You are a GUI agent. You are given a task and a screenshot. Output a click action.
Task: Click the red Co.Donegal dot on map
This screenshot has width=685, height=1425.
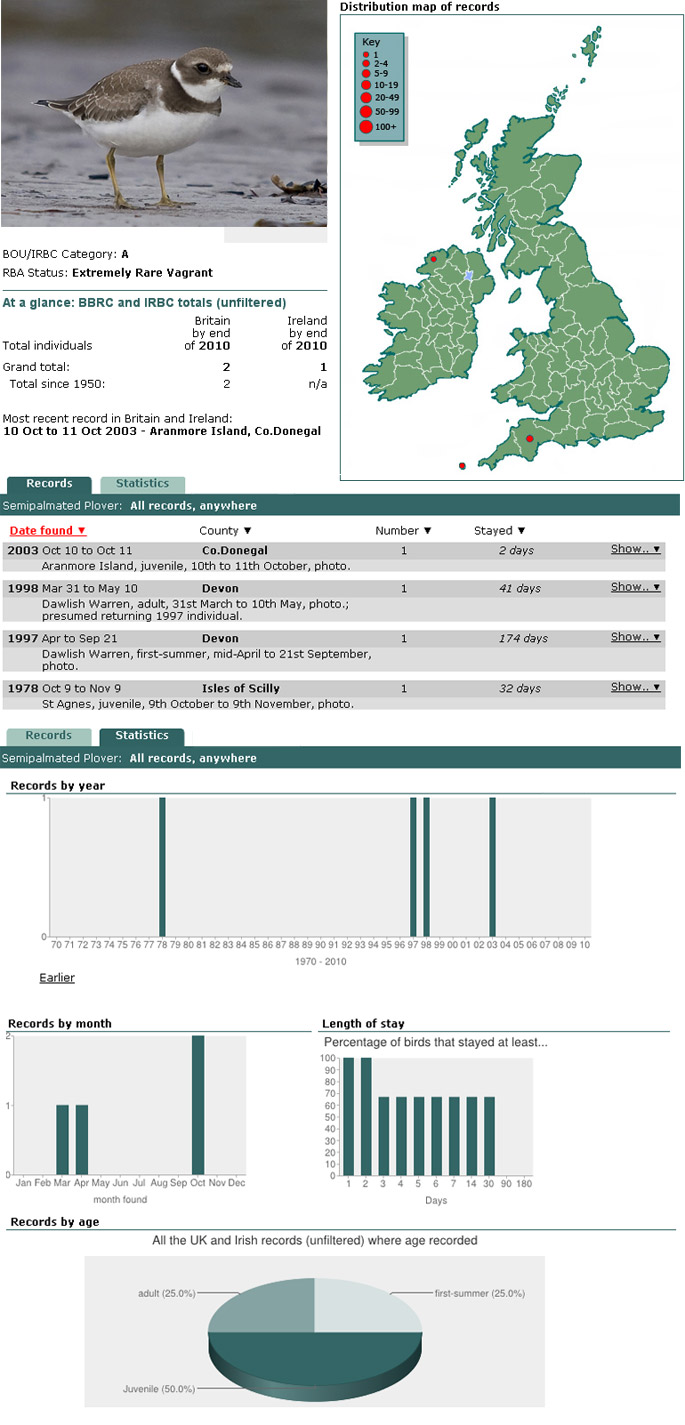(x=433, y=259)
